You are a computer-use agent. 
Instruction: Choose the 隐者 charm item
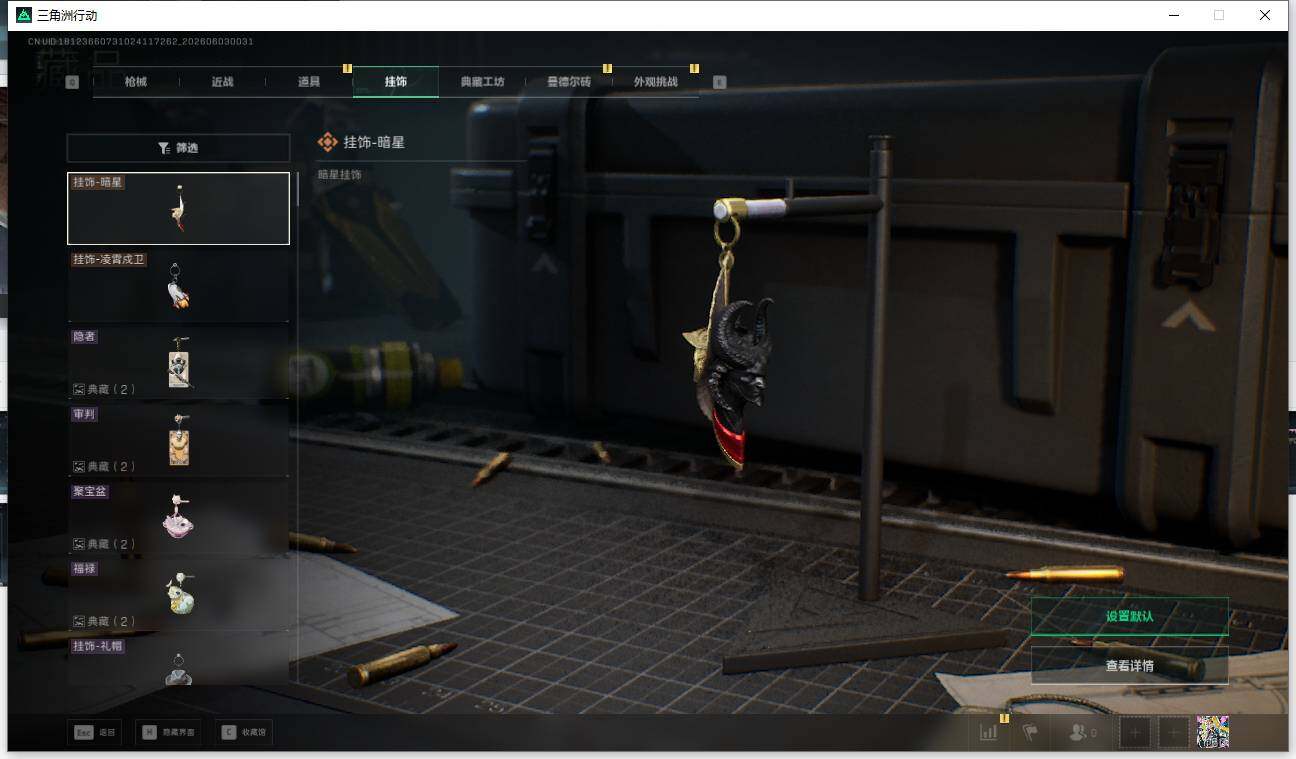tap(178, 362)
